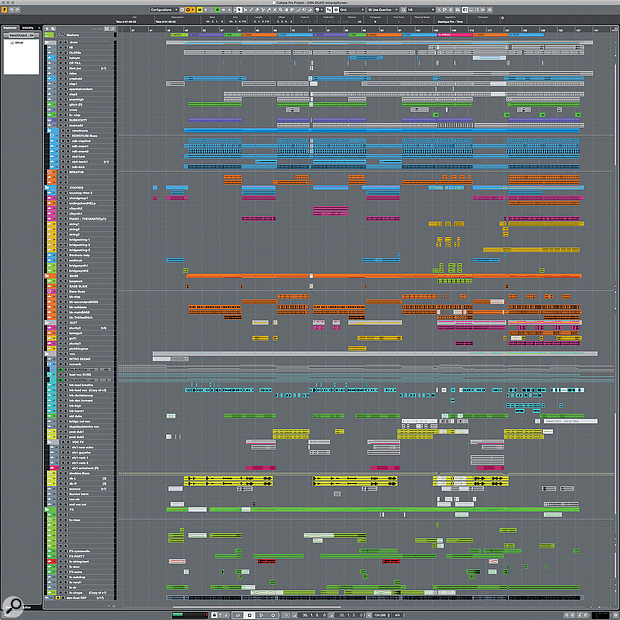The height and width of the screenshot is (620, 620).
Task: Open the Algorithm value dropdown in info line
Action: point(450,21)
